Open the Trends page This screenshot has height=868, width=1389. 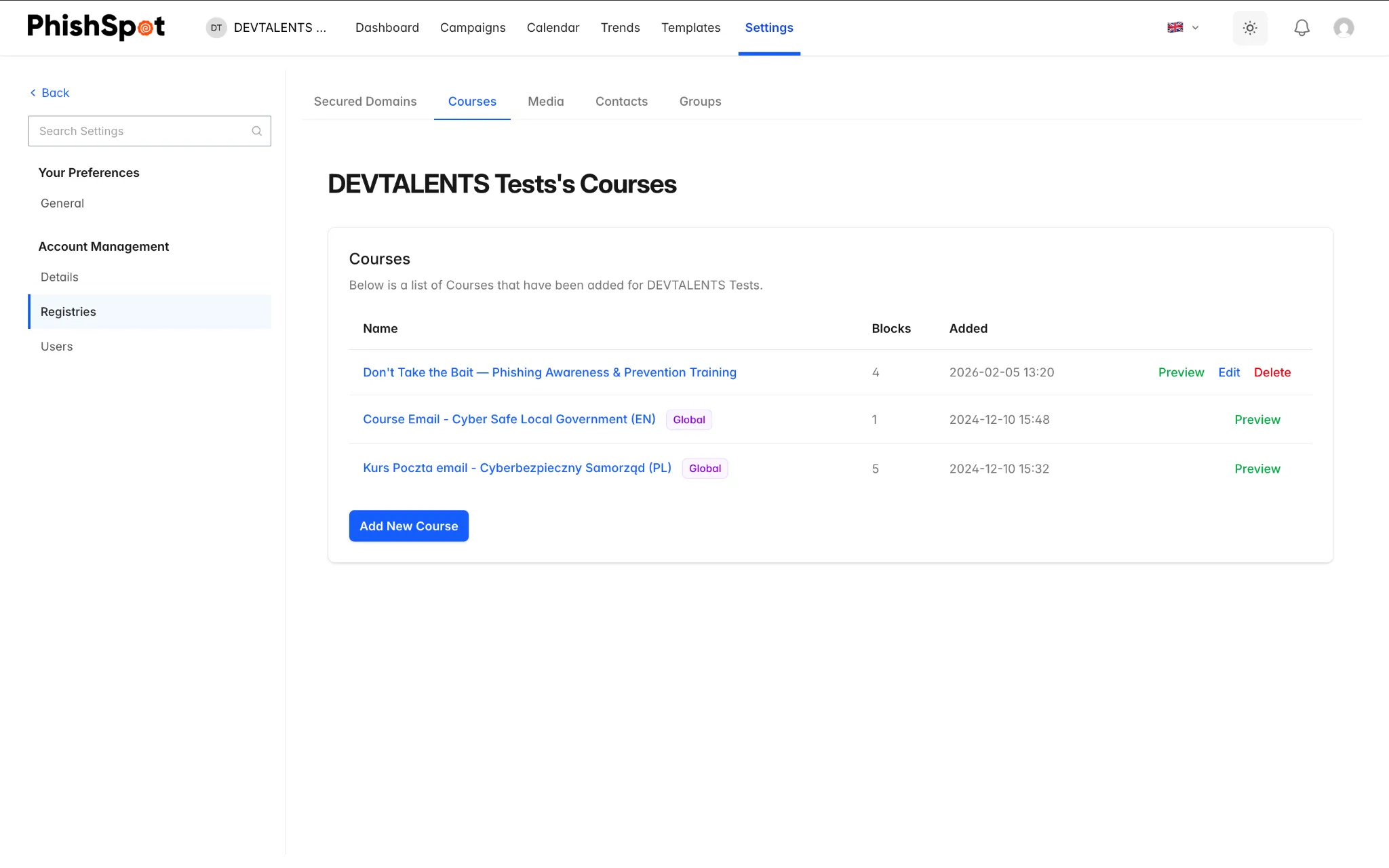(x=620, y=28)
